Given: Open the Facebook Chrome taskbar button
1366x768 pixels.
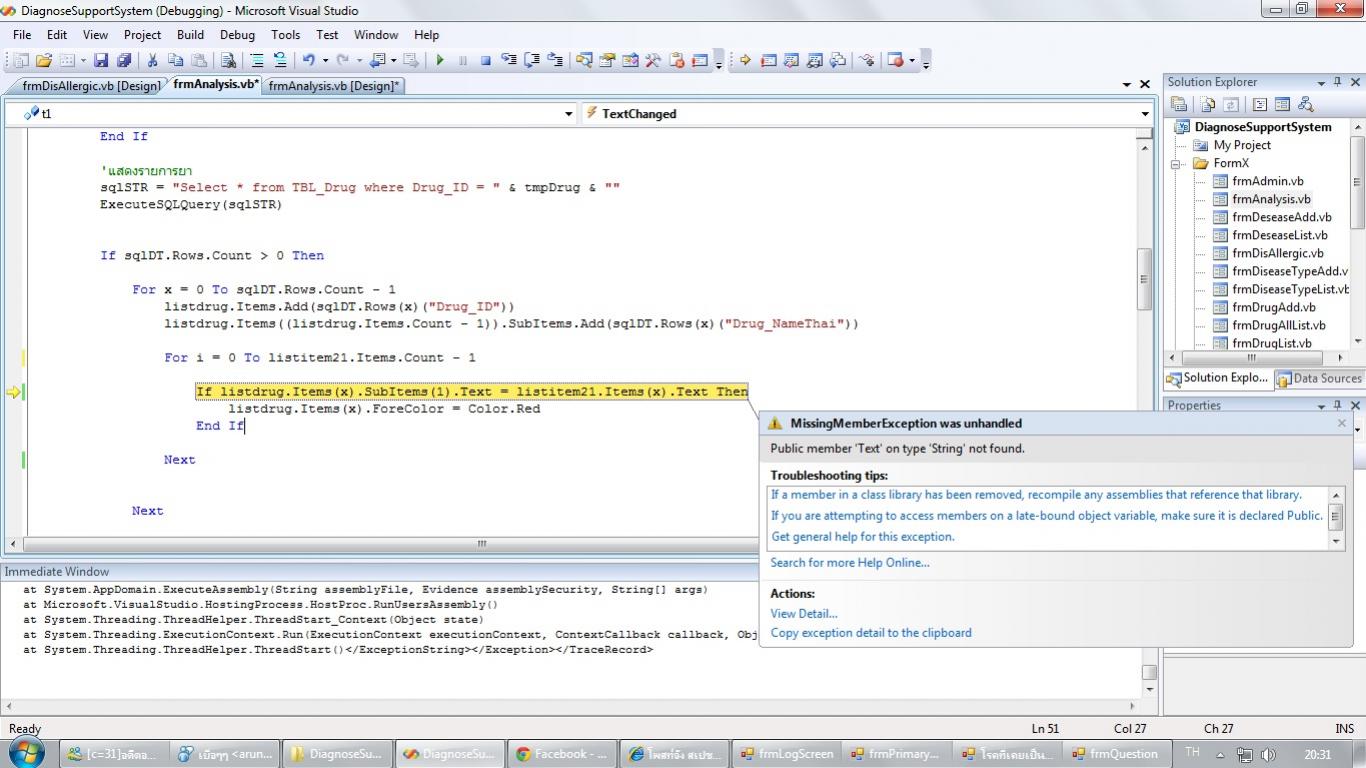Looking at the screenshot, I should tap(561, 754).
